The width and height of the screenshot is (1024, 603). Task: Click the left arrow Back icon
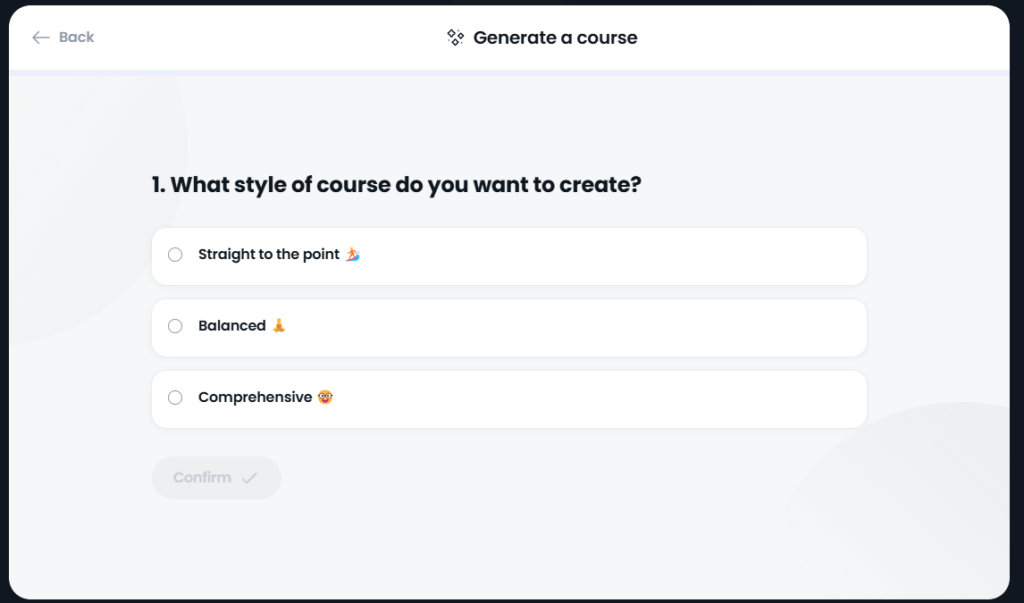click(40, 37)
